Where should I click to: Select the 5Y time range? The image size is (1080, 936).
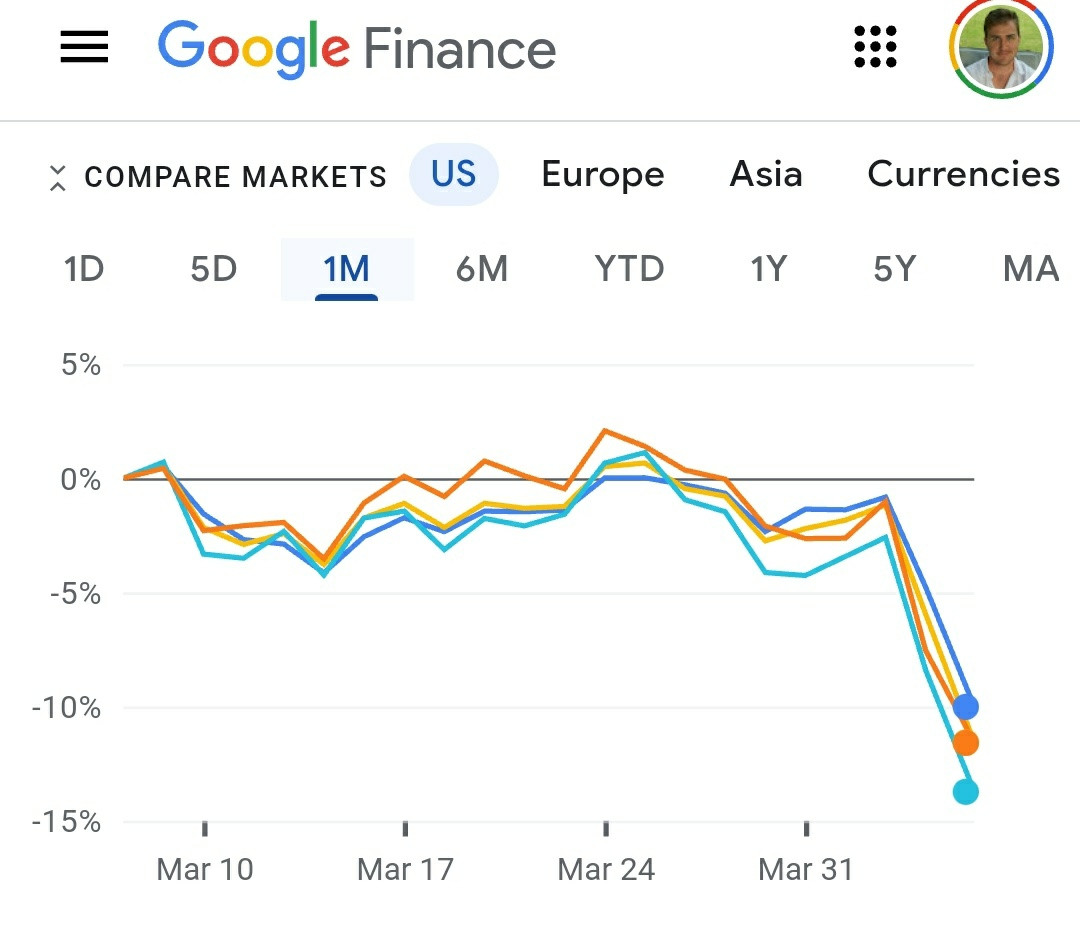[895, 269]
